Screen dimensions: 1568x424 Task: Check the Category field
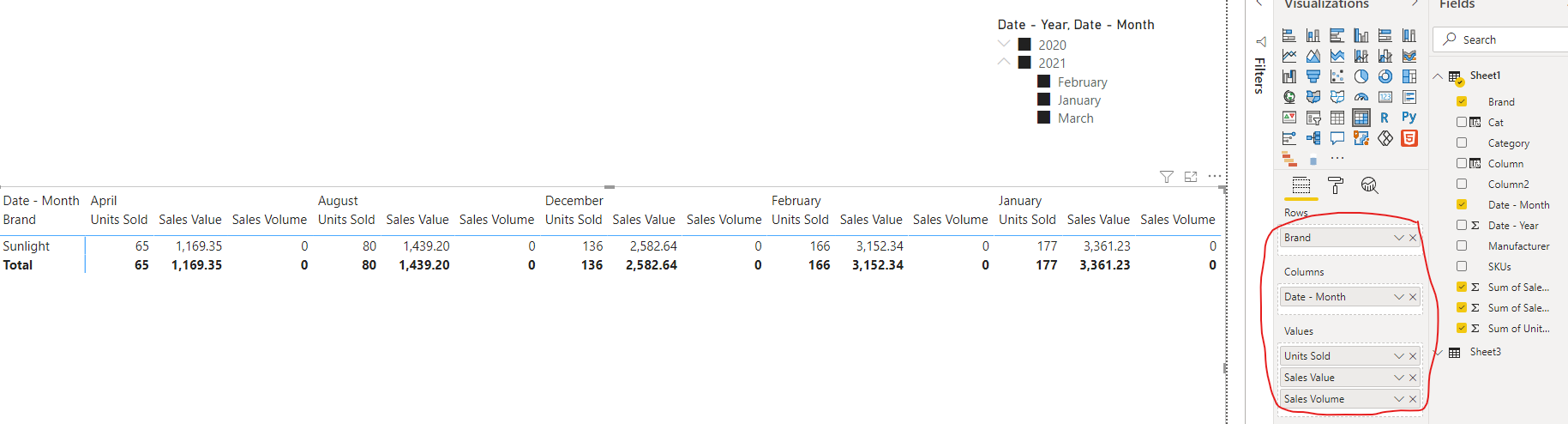[1462, 142]
